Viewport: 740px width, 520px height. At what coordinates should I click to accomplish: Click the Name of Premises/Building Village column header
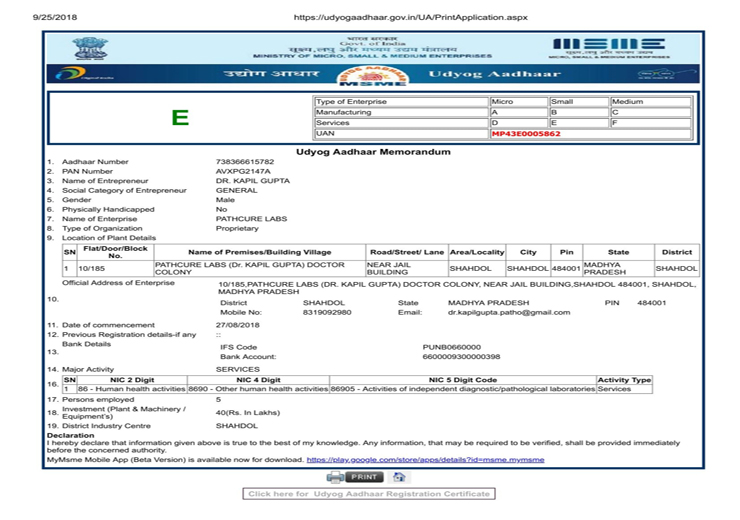tap(260, 252)
